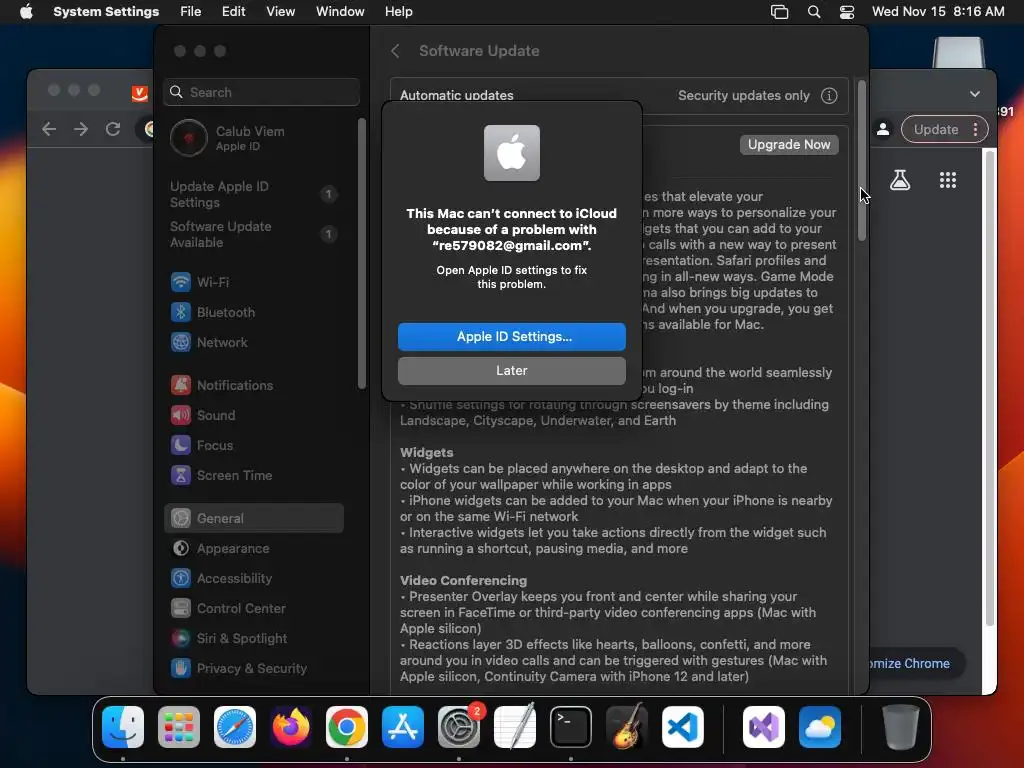Screen dimensions: 1024x768
Task: Open Launchpad from the Dock
Action: point(178,727)
